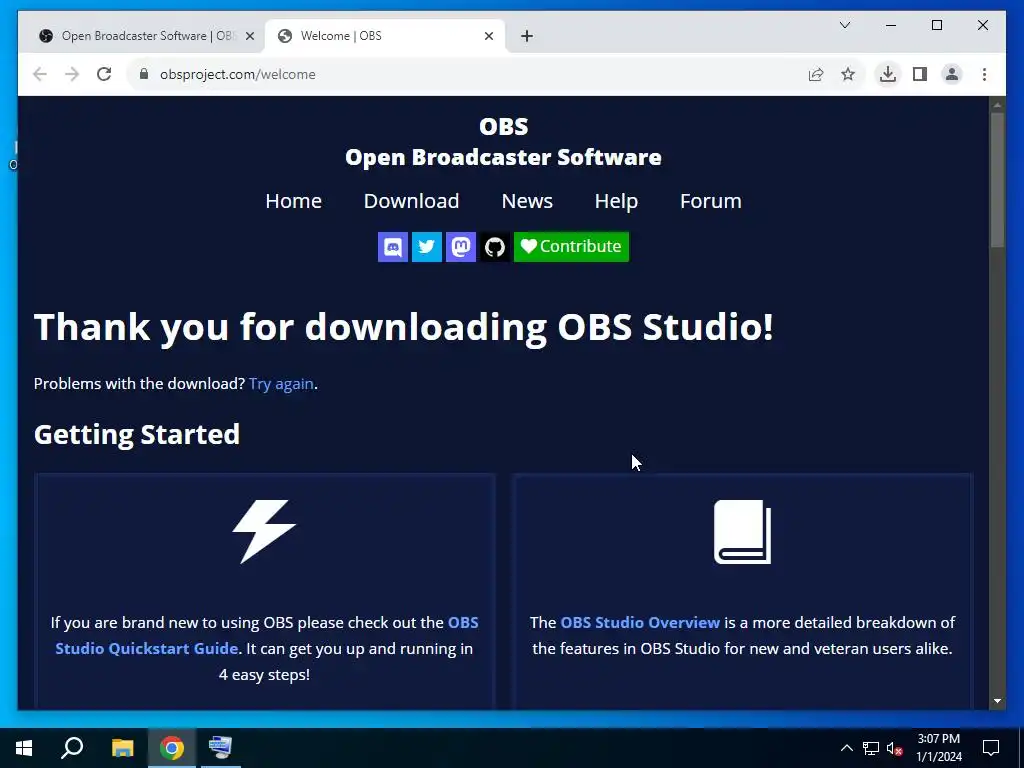The image size is (1024, 768).
Task: Open network status in system tray
Action: point(871,748)
